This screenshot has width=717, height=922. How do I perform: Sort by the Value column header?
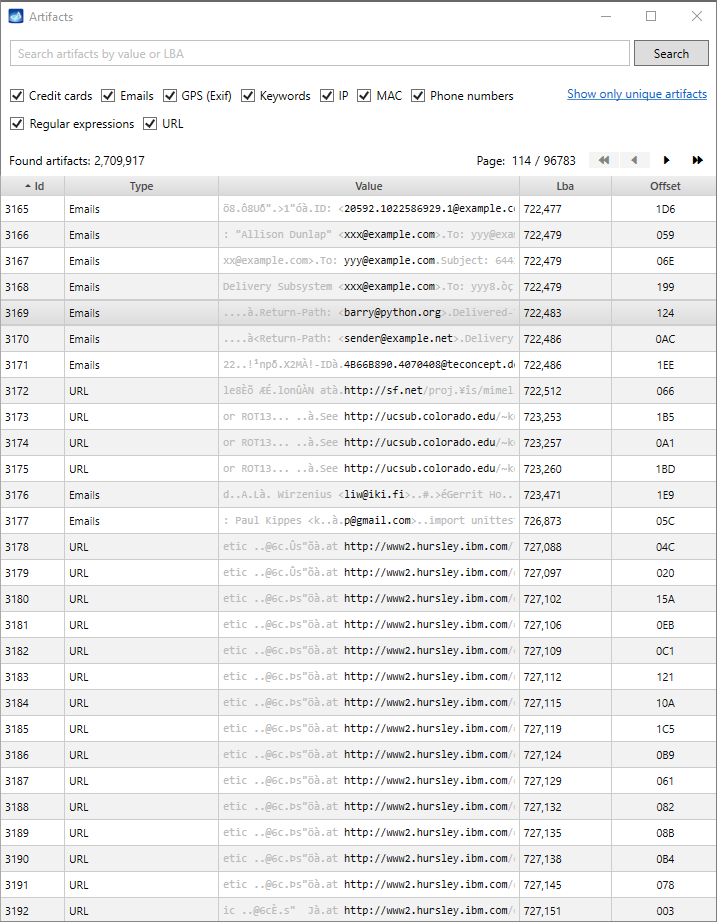pos(369,186)
